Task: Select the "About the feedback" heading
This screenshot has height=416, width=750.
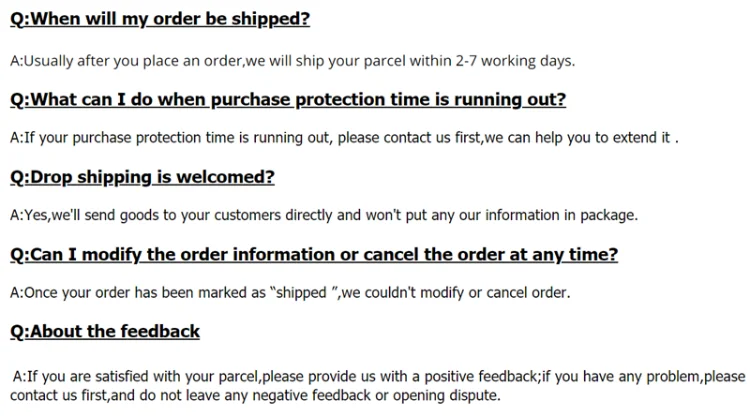Action: point(105,331)
